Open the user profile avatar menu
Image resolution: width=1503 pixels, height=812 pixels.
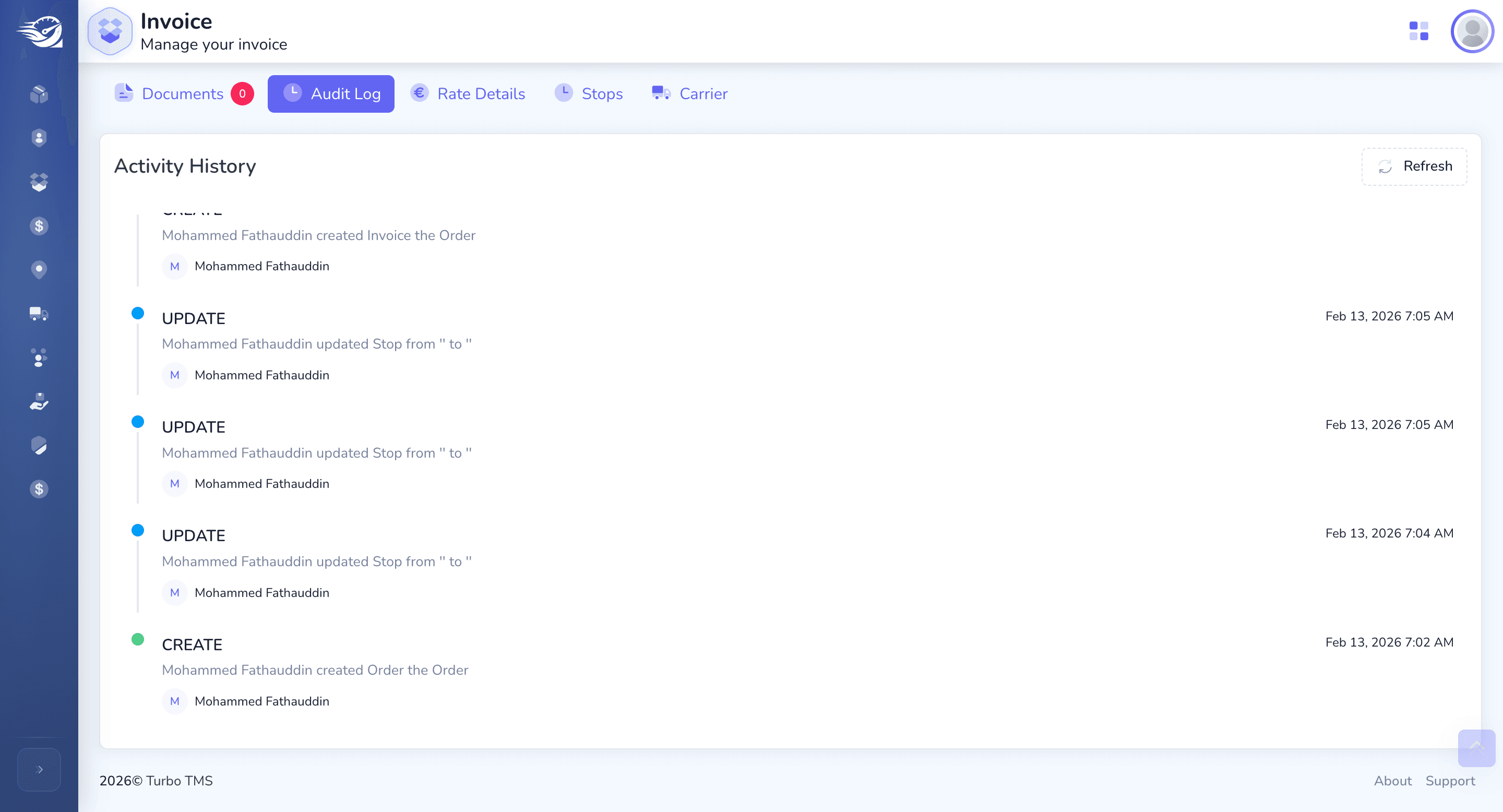tap(1472, 31)
